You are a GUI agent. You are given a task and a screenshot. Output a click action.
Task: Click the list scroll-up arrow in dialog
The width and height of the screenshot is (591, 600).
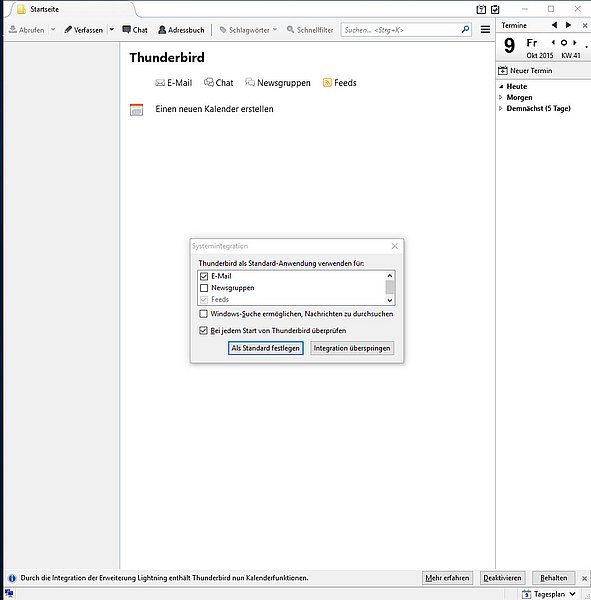tap(390, 276)
